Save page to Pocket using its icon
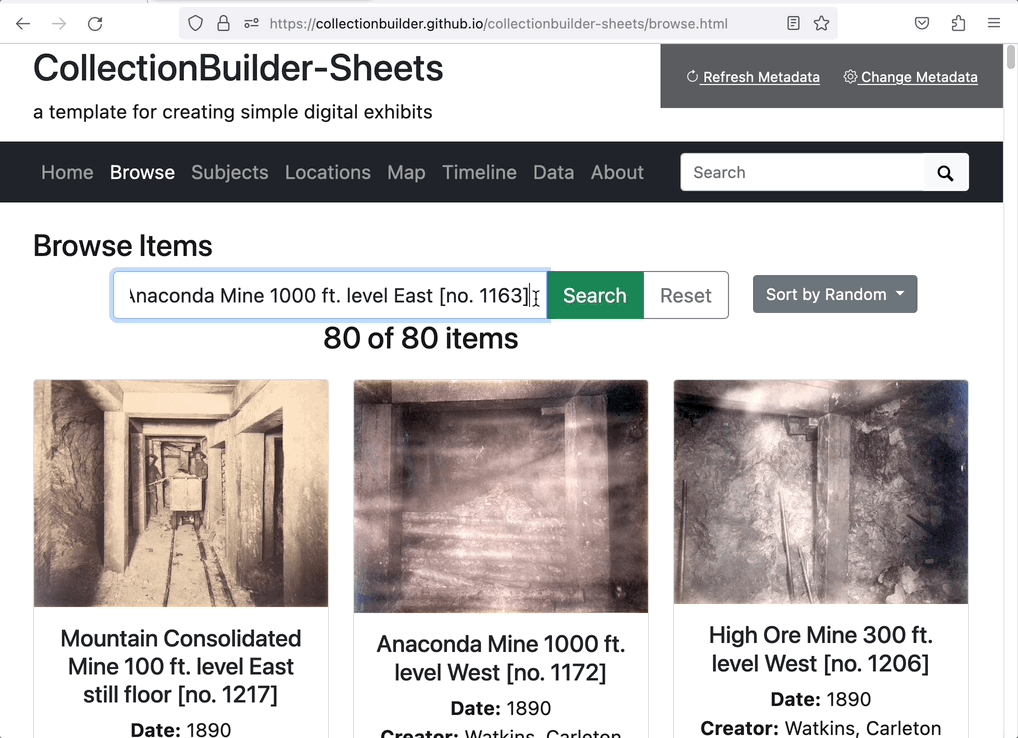The width and height of the screenshot is (1018, 738). (921, 23)
